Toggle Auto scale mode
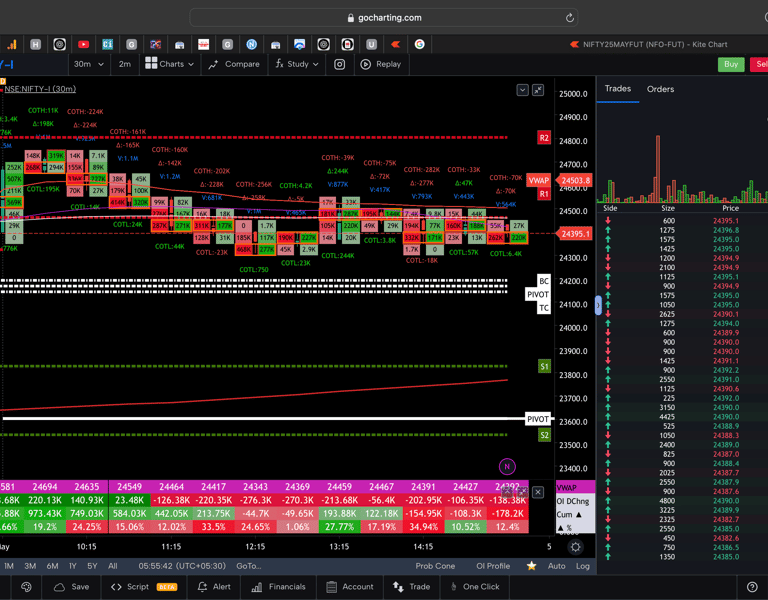The height and width of the screenshot is (600, 768). pos(556,566)
